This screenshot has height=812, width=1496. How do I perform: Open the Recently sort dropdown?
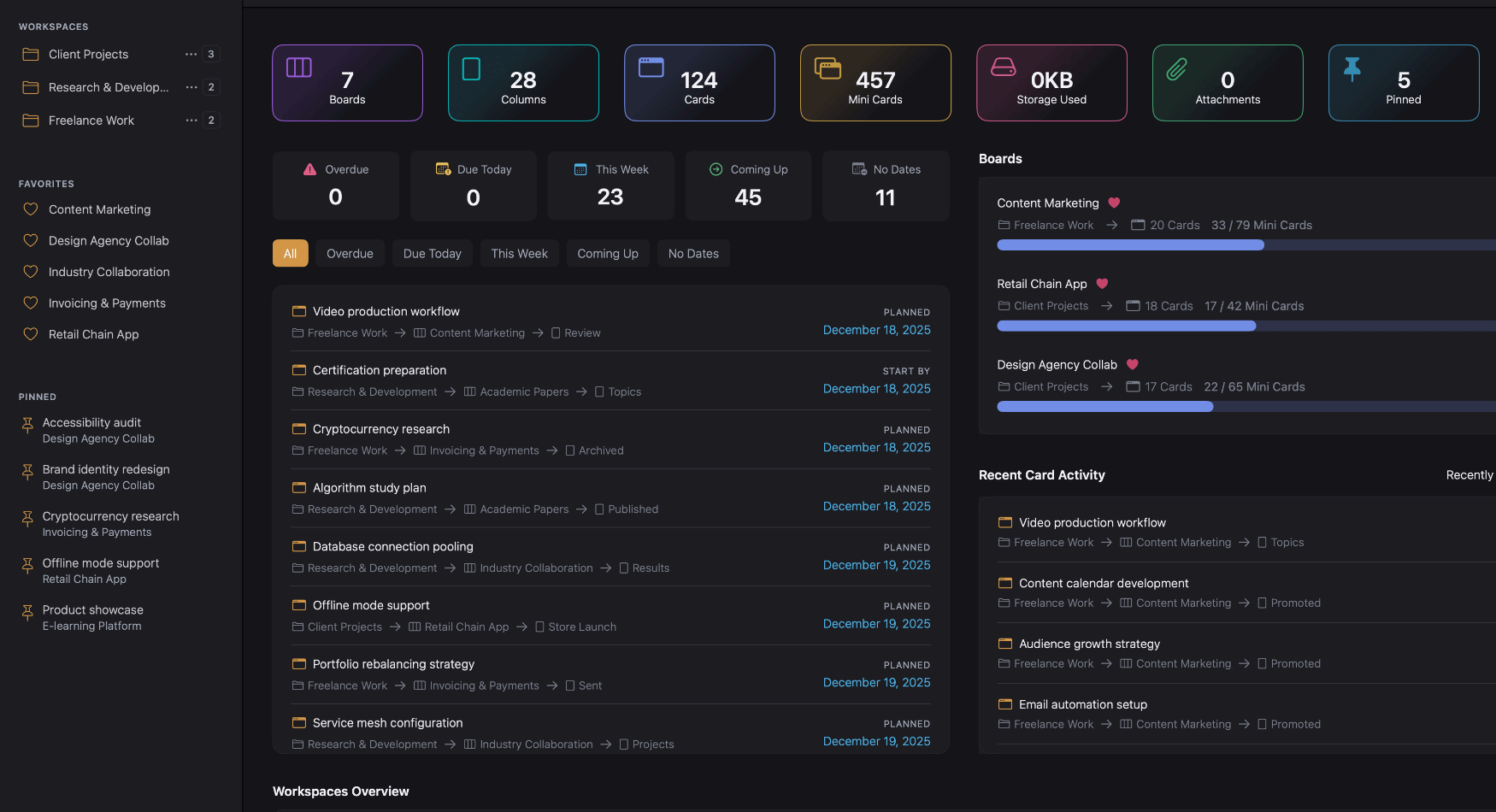click(1472, 474)
